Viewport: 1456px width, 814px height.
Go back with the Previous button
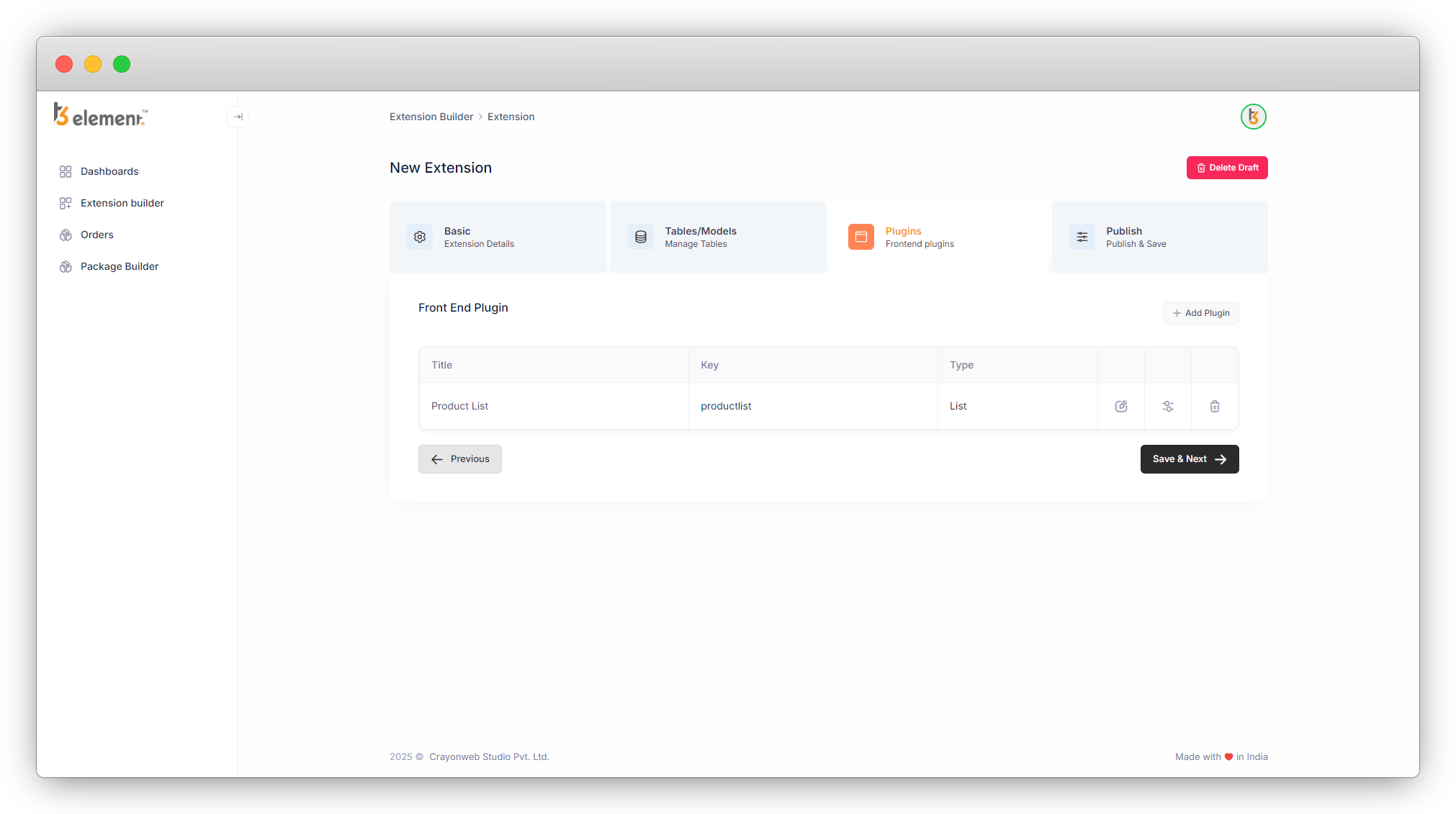click(x=460, y=459)
